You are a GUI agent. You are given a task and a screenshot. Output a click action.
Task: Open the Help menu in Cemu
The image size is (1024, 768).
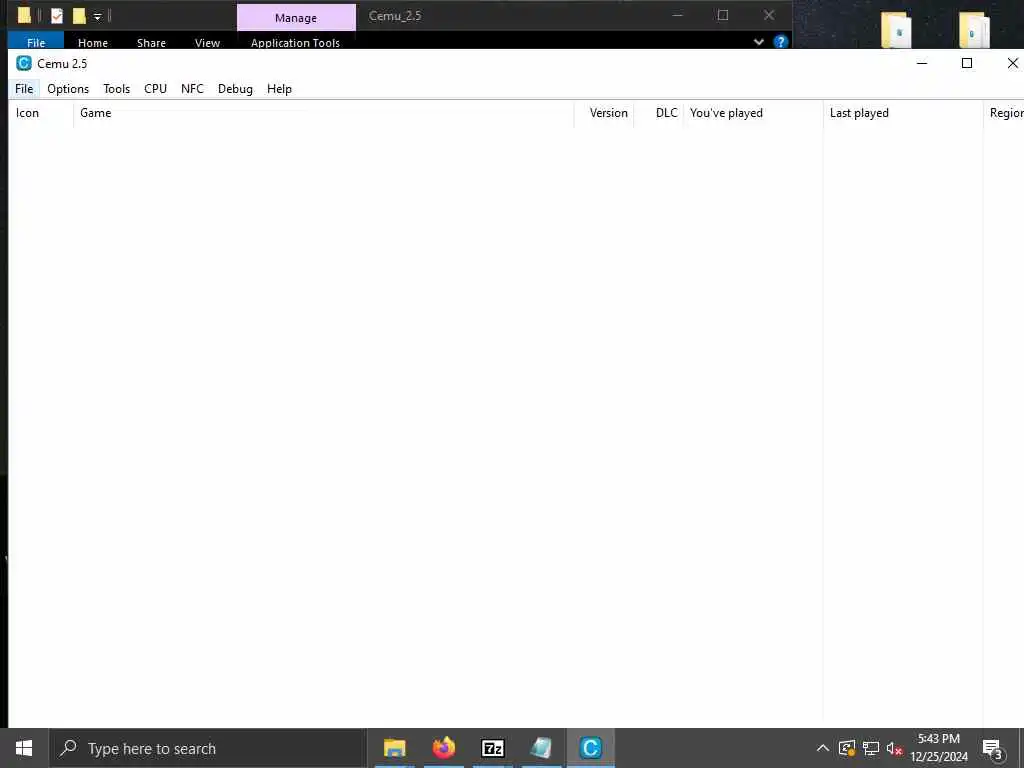click(x=279, y=89)
